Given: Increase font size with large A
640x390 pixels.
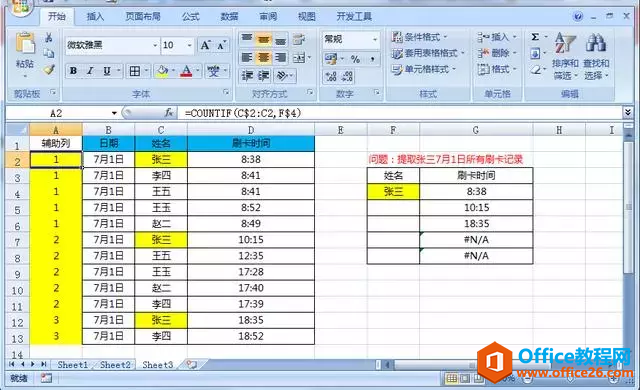Looking at the screenshot, I should click(x=205, y=45).
